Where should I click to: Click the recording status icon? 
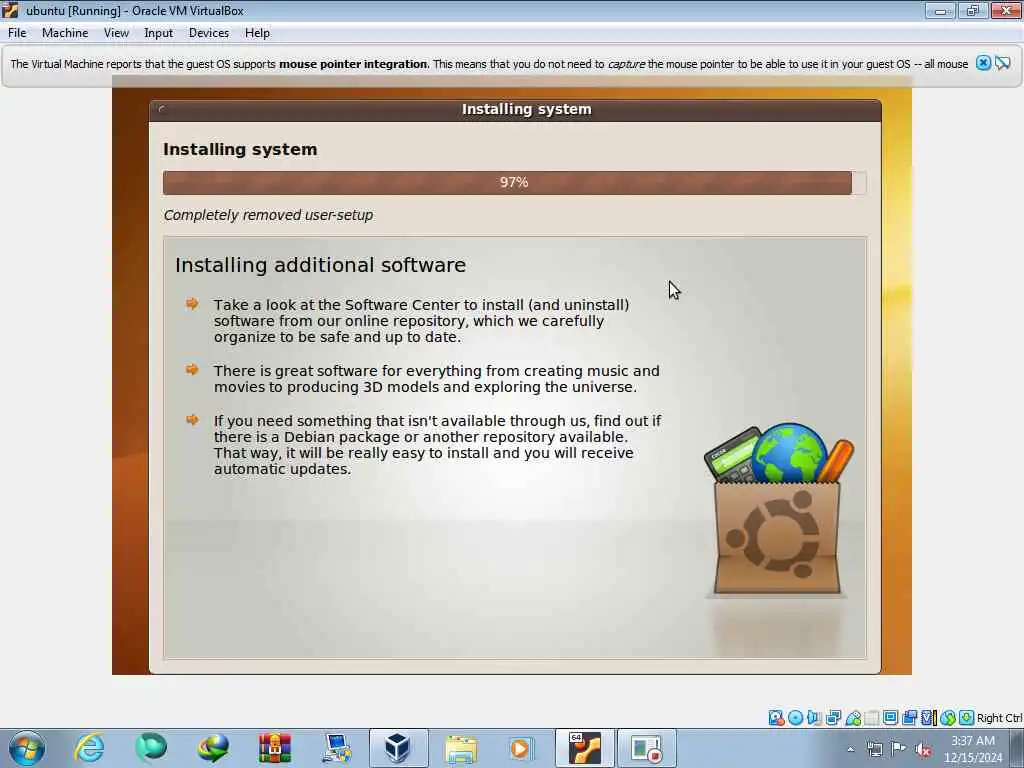point(909,718)
